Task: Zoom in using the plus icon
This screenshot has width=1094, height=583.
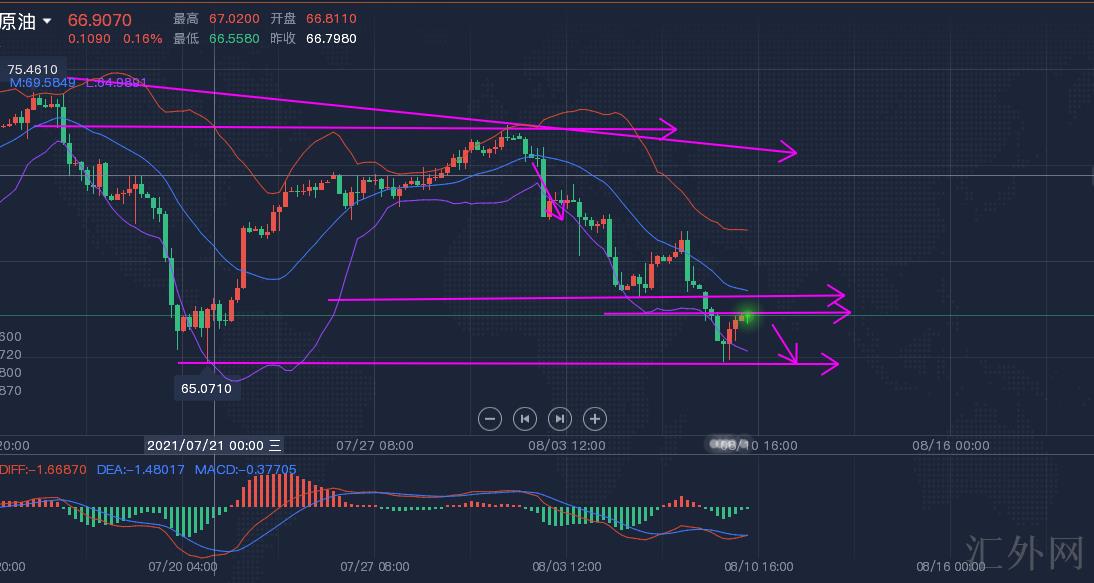Action: [x=595, y=419]
